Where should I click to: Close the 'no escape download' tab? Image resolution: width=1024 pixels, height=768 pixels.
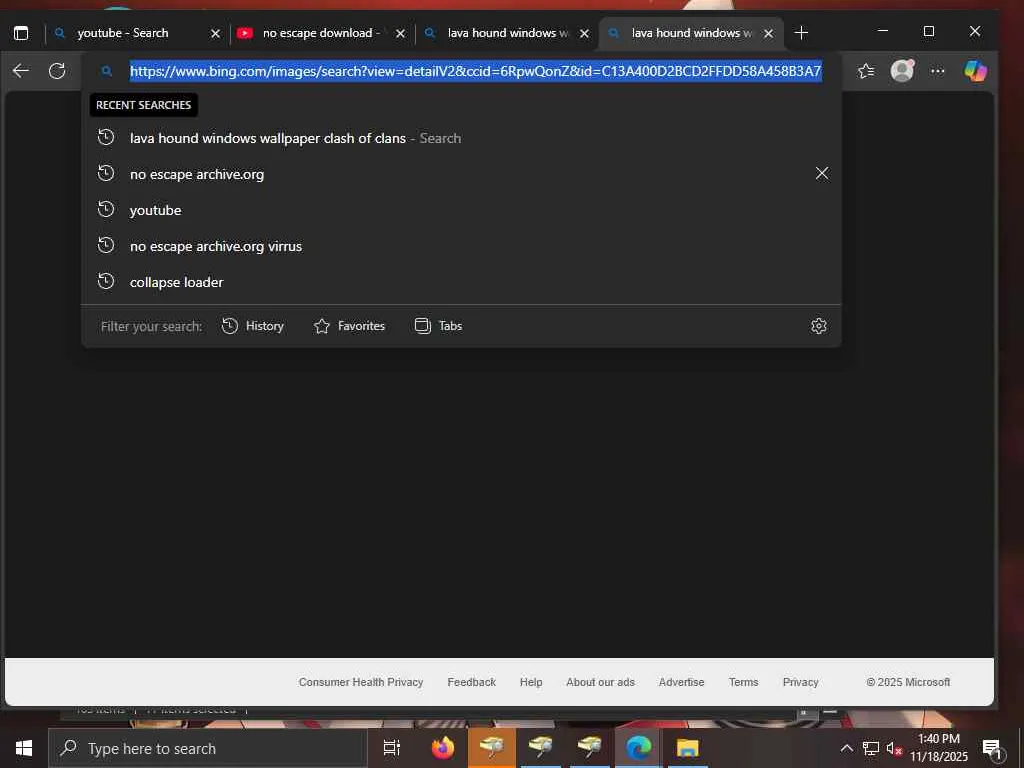400,33
